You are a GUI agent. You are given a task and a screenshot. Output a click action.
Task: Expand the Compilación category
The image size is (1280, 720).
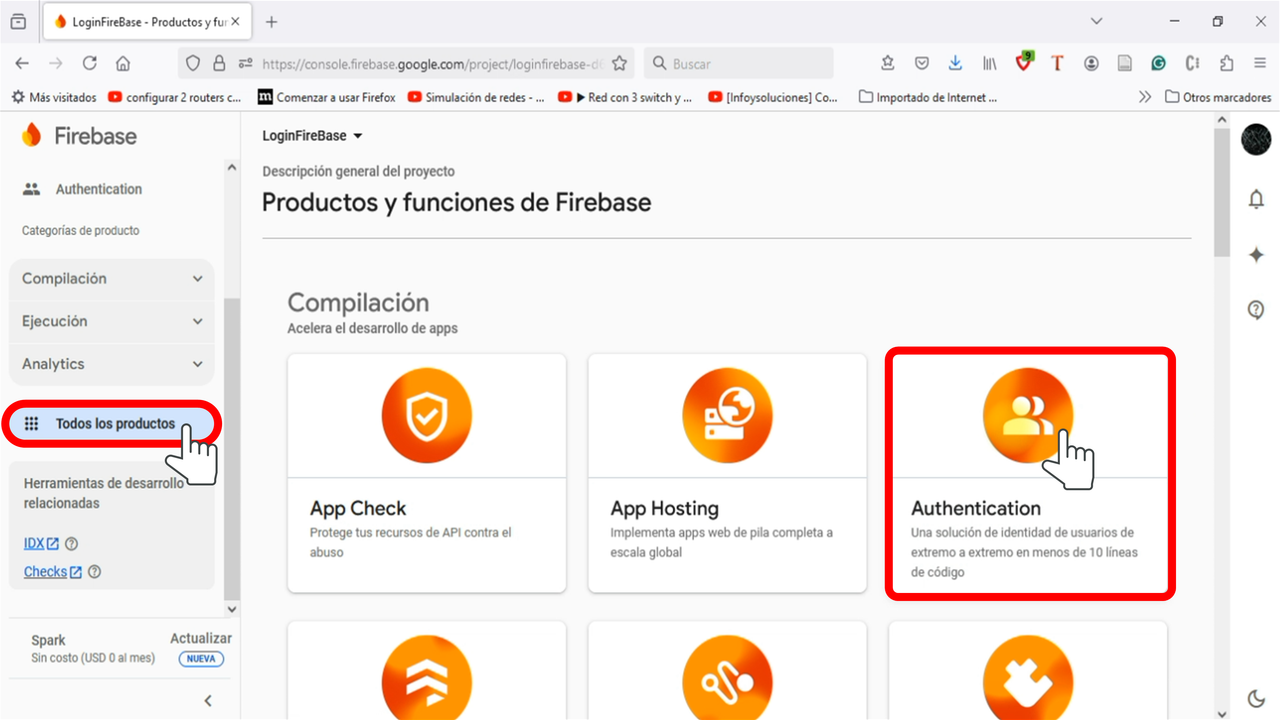pos(112,279)
